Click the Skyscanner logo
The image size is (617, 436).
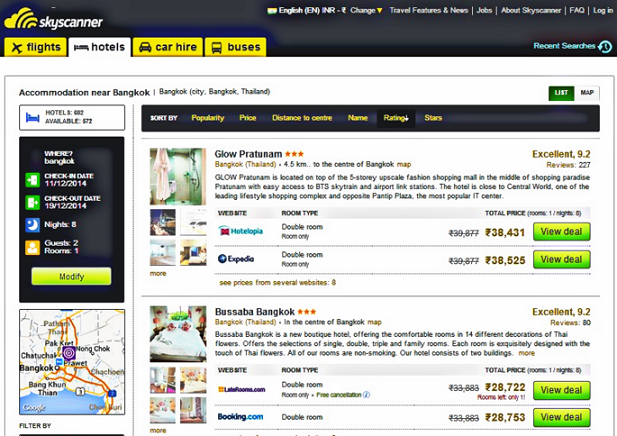(x=53, y=19)
